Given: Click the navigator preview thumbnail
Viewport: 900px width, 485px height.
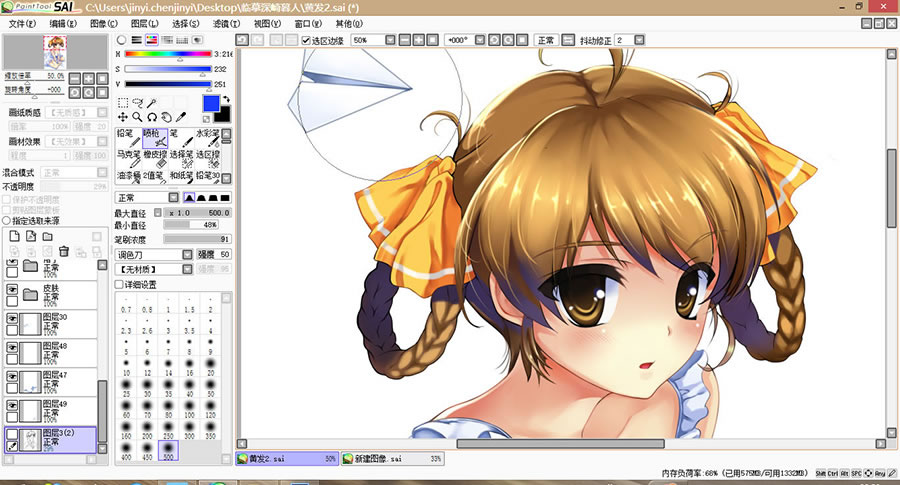Looking at the screenshot, I should click(55, 52).
